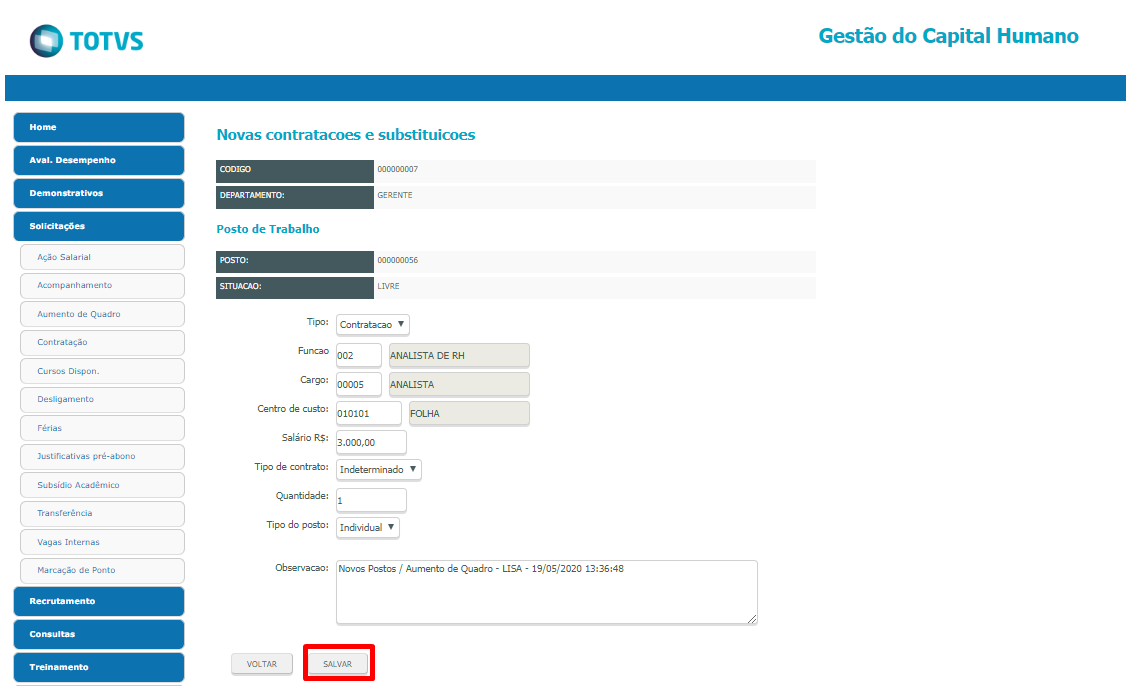Open the Recrutamento menu

pos(99,601)
